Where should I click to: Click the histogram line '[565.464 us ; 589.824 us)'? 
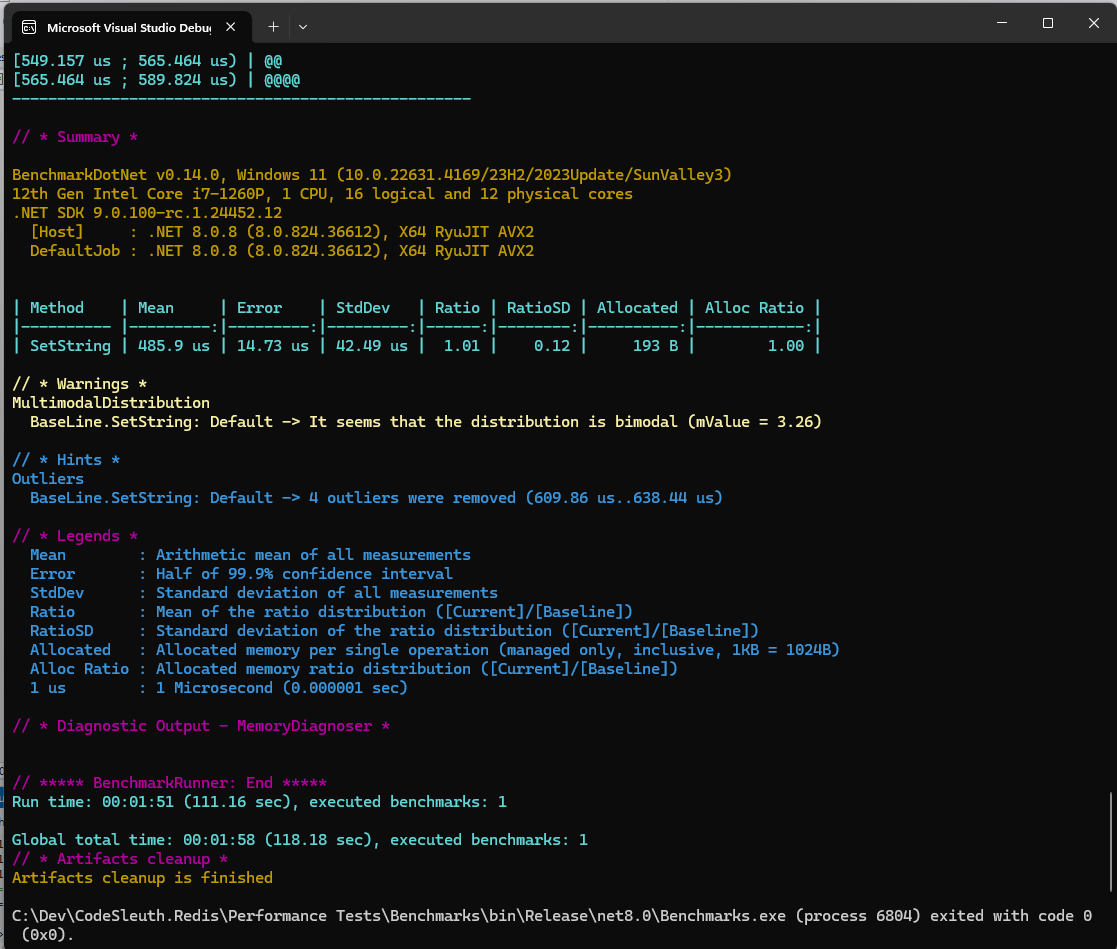(156, 80)
